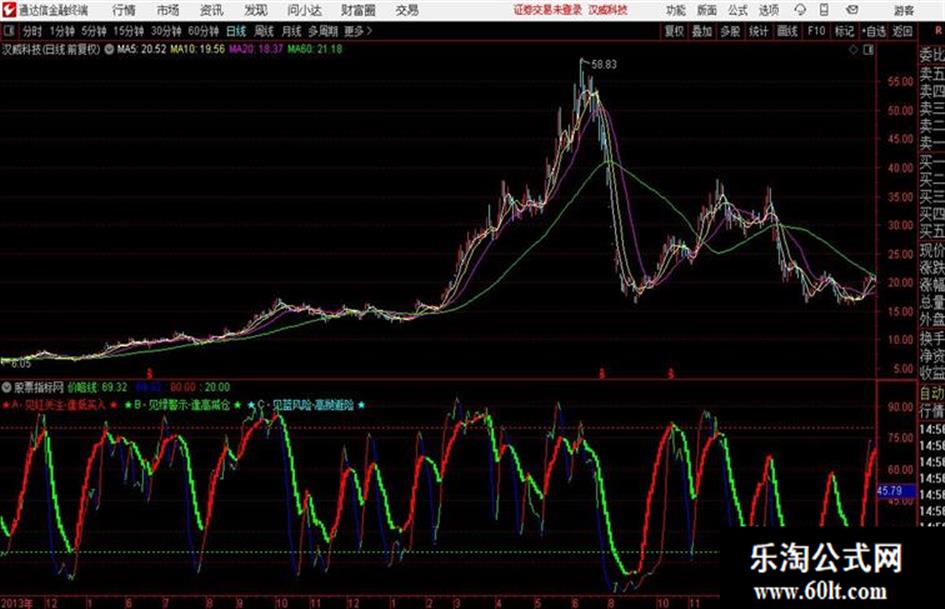
Task: Click the 游客 guest account label
Action: 904,10
